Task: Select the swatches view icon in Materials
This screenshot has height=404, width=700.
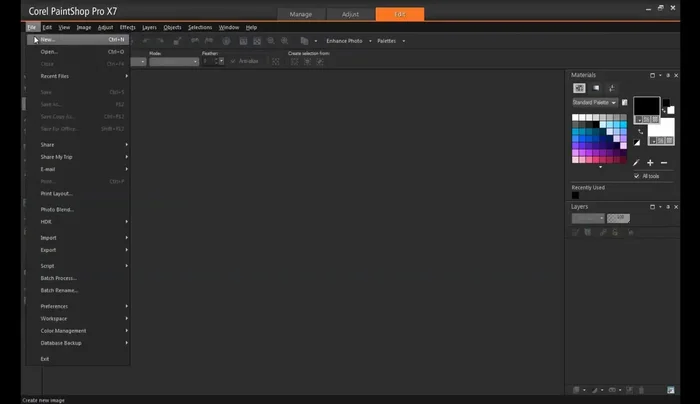Action: 579,88
